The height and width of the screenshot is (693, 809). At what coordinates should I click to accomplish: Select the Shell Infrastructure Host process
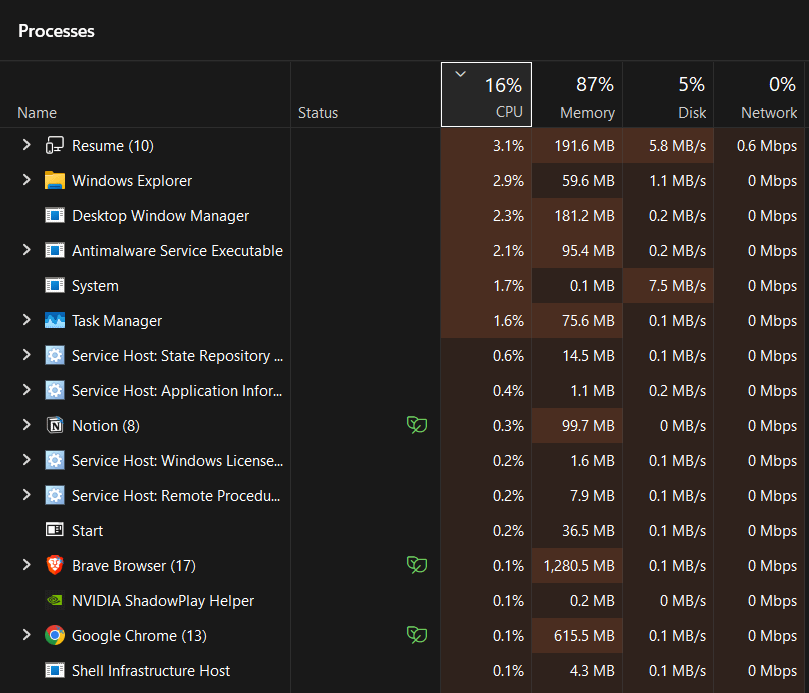(150, 670)
